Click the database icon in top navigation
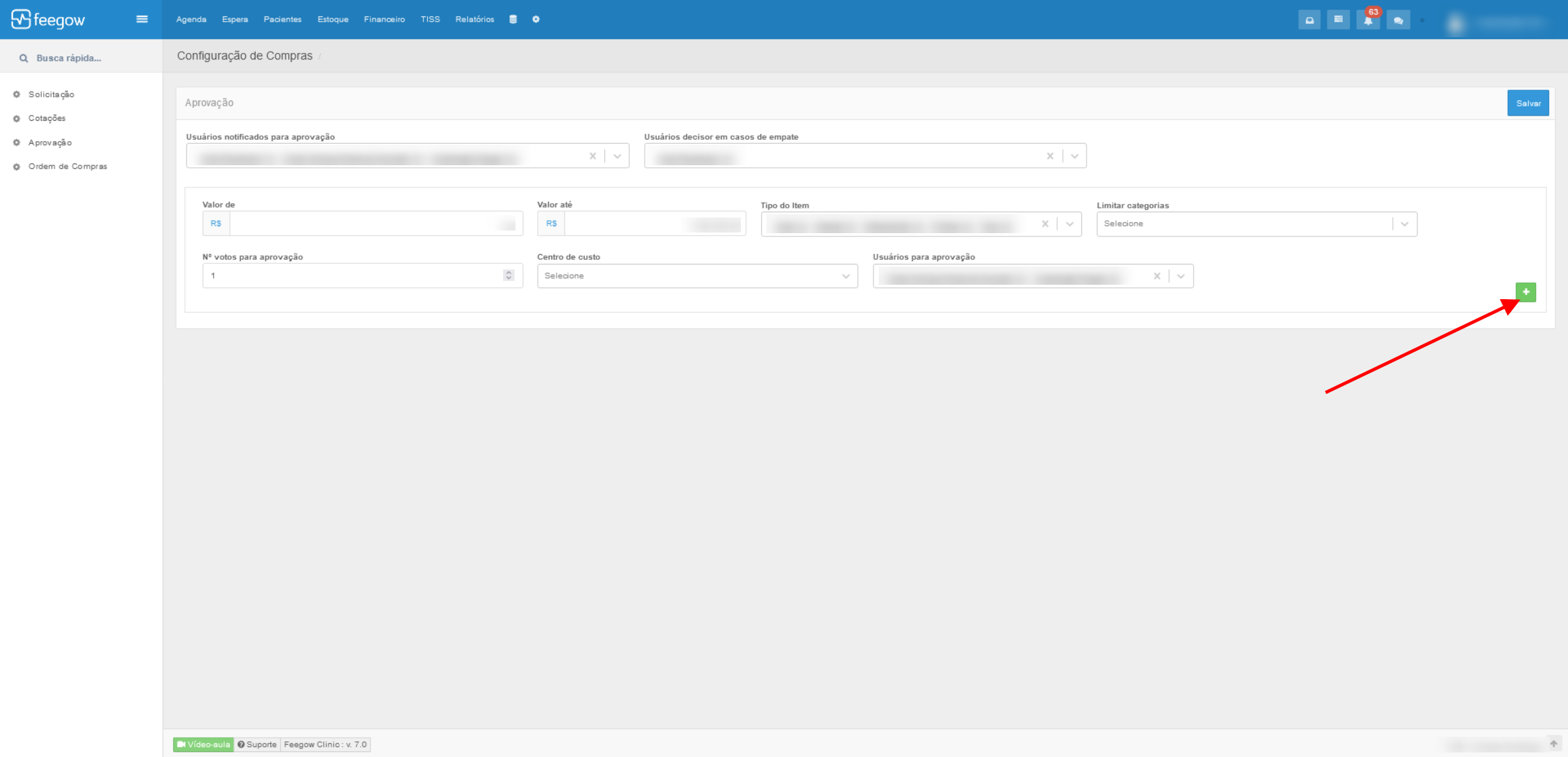The image size is (1568, 757). [513, 20]
